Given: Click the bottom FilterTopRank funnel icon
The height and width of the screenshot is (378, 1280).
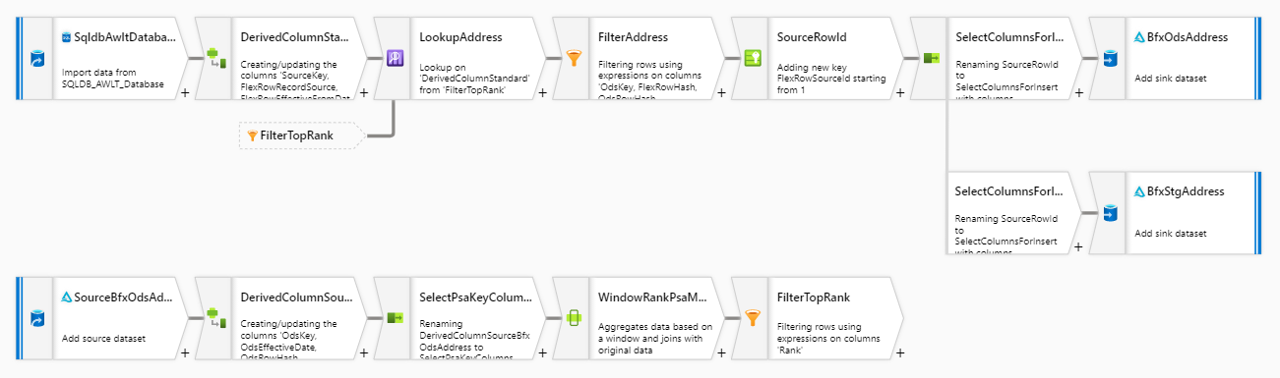Looking at the screenshot, I should [x=752, y=318].
